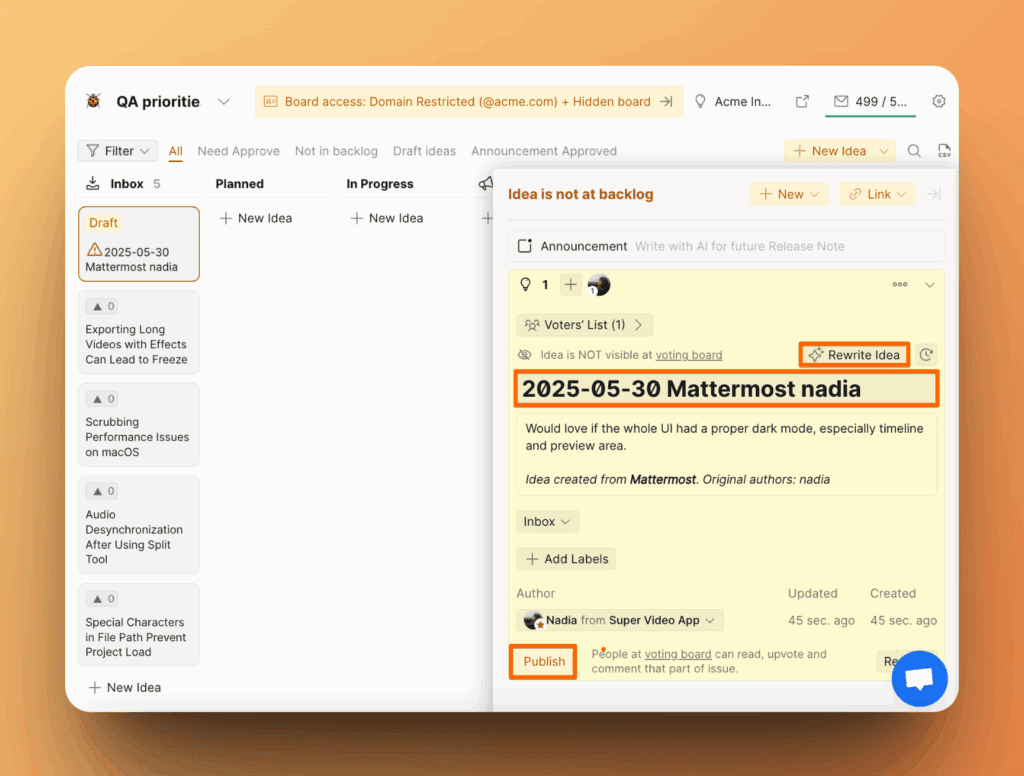Click the search magnifier icon

coord(914,151)
